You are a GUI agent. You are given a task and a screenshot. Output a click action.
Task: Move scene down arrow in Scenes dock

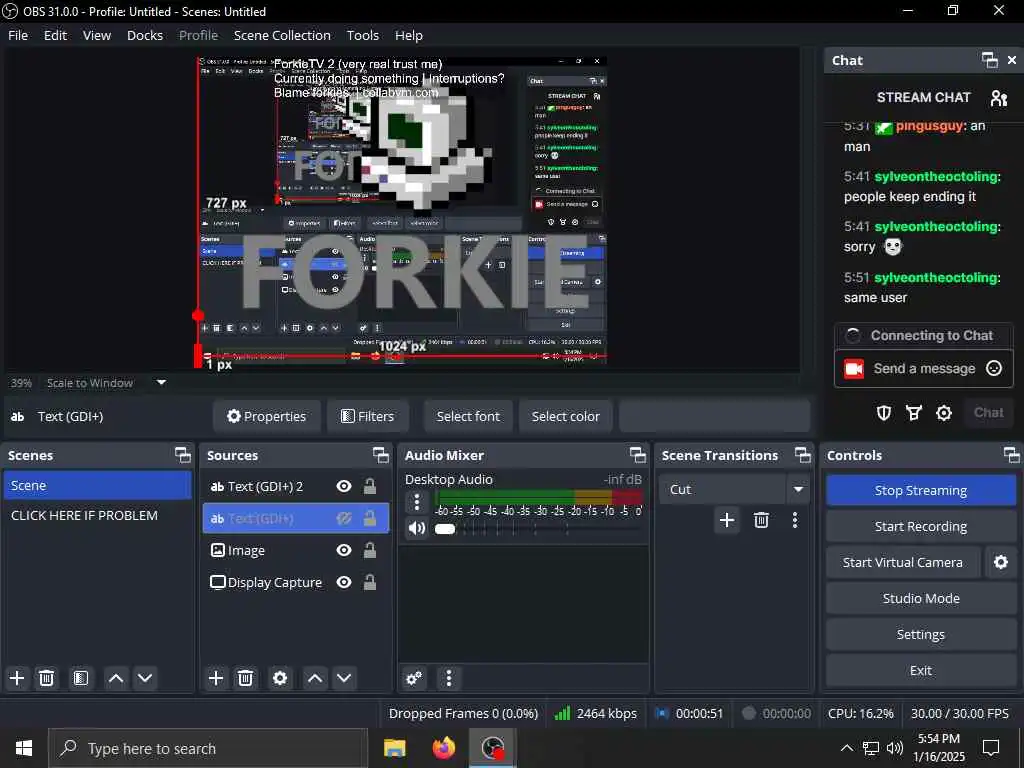[x=145, y=678]
